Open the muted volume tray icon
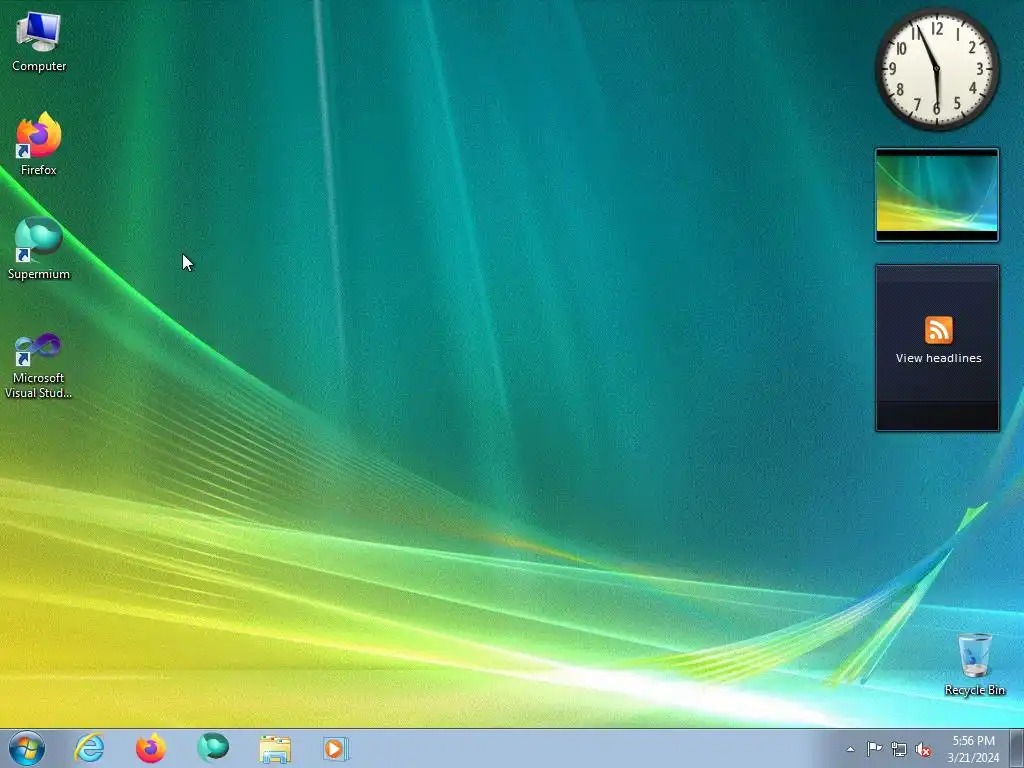Screen dimensions: 1024x768 tap(923, 750)
